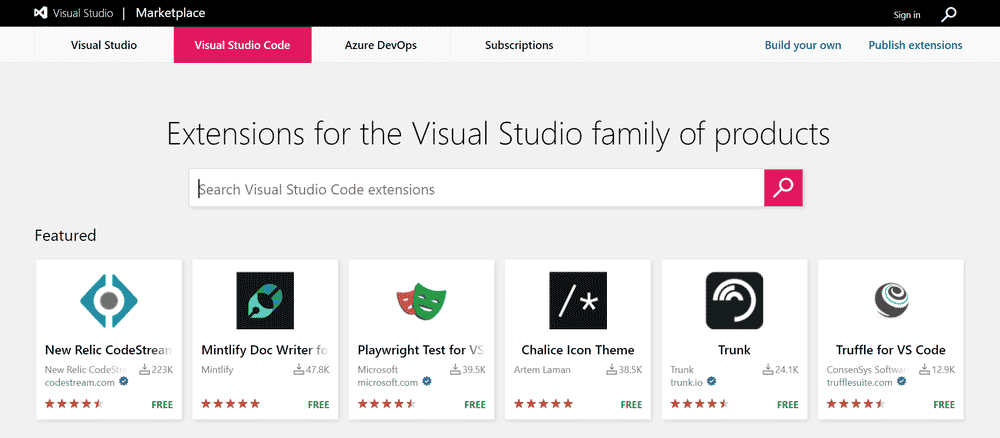Open the Truffle for VS Code title
1000x438 pixels.
(x=891, y=350)
